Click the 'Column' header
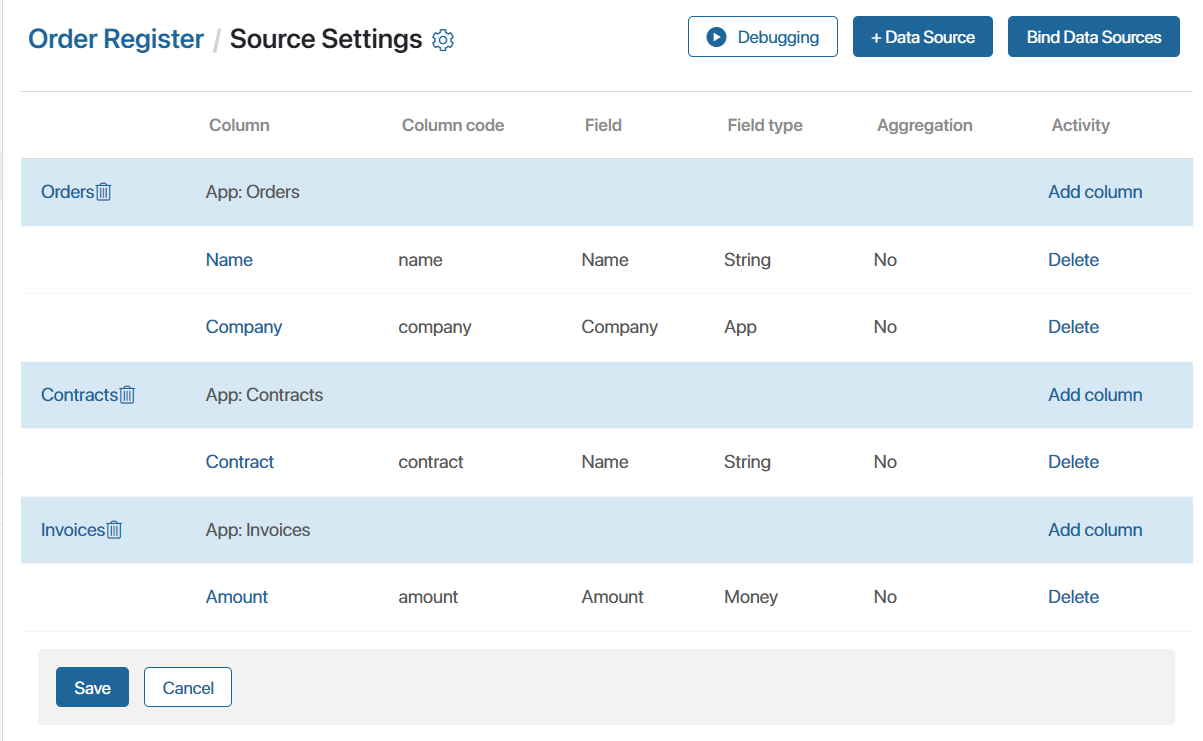Image resolution: width=1203 pixels, height=741 pixels. (239, 125)
